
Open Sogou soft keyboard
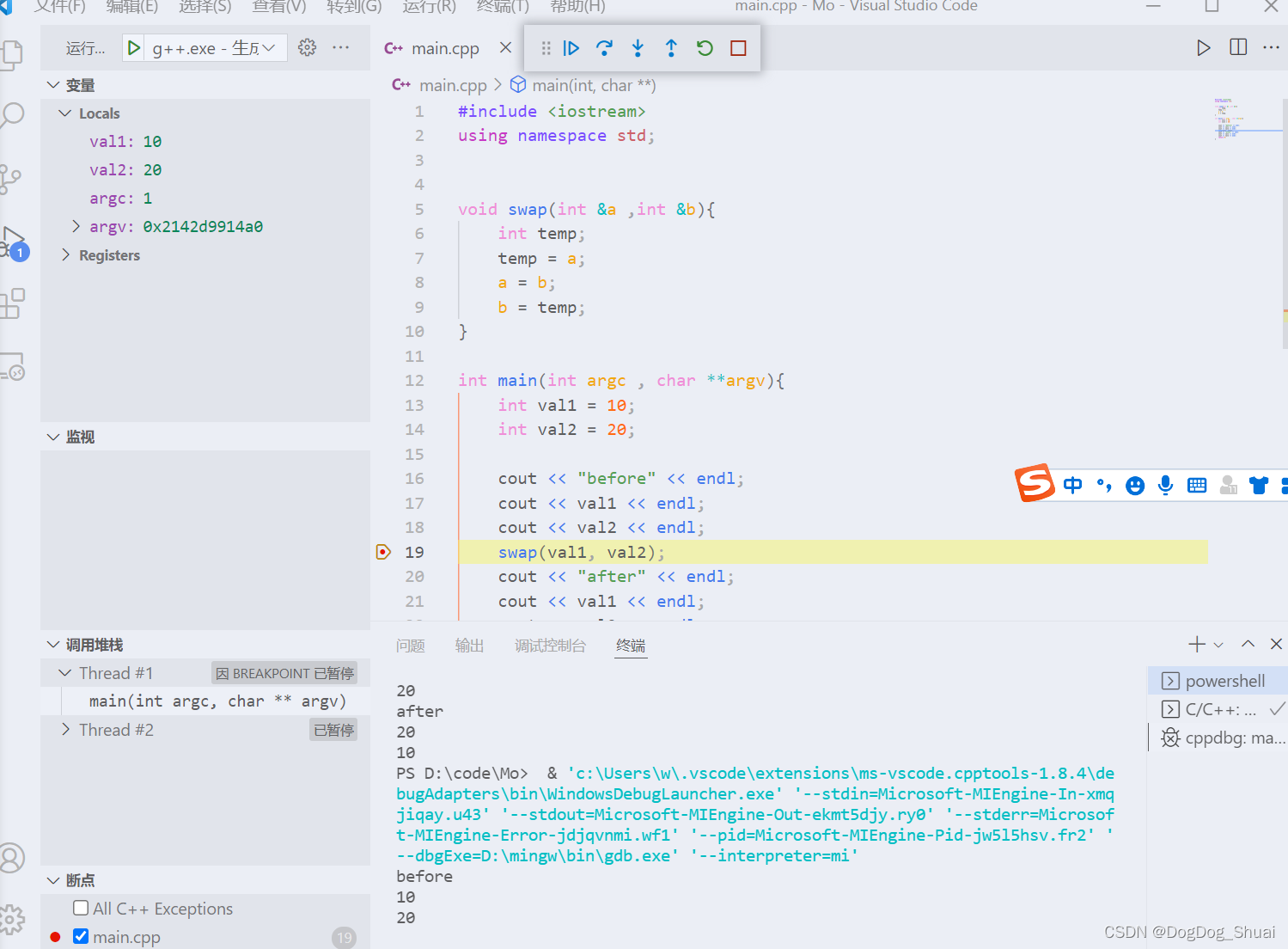point(1197,485)
